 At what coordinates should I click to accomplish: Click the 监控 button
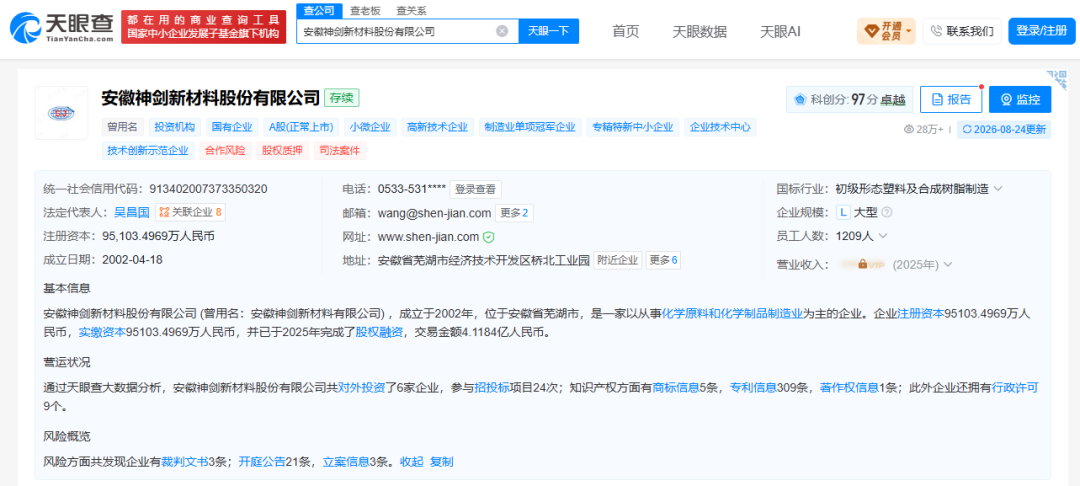click(1020, 100)
